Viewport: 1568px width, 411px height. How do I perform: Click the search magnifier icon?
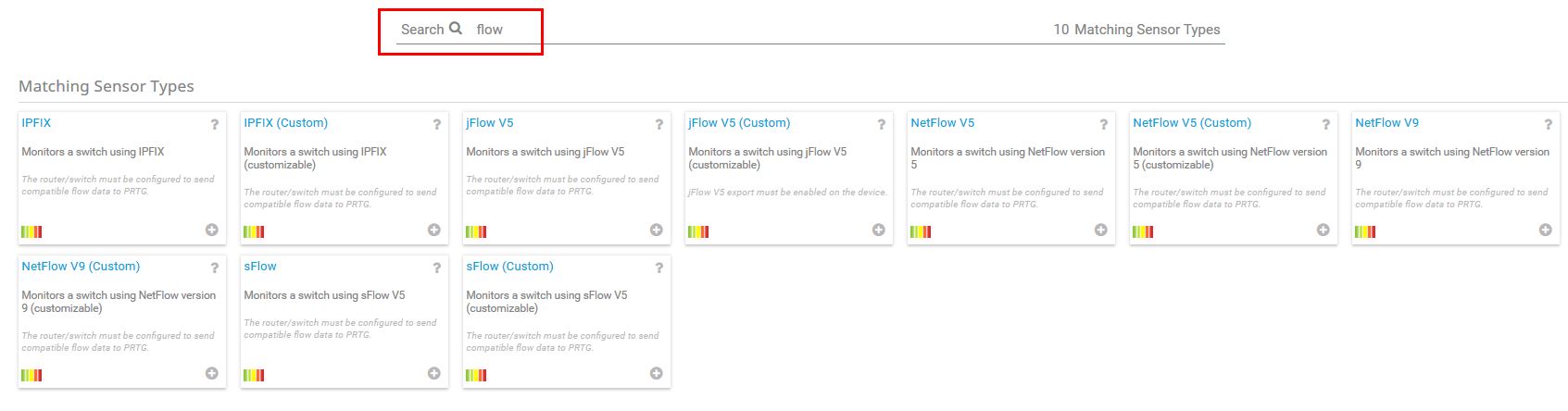pyautogui.click(x=455, y=29)
